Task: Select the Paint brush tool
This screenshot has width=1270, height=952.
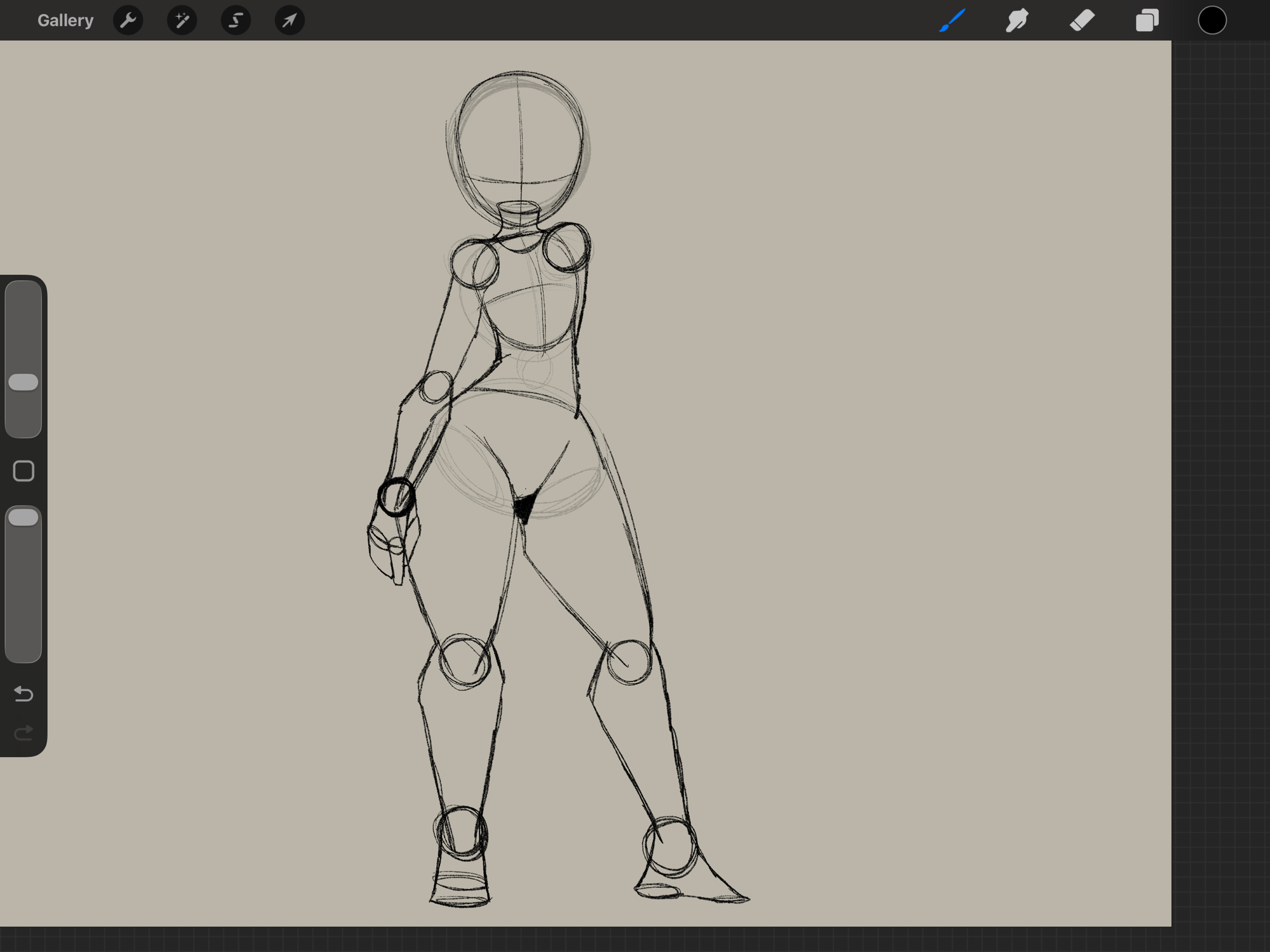Action: click(952, 20)
